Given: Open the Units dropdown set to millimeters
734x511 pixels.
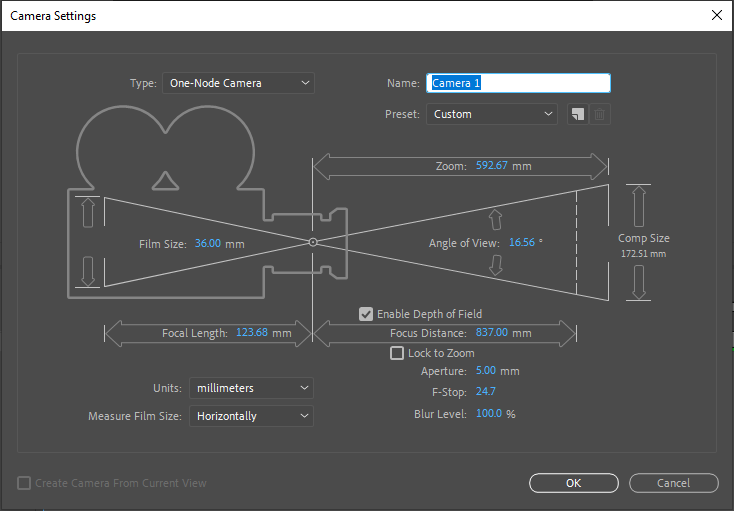Looking at the screenshot, I should click(x=251, y=388).
